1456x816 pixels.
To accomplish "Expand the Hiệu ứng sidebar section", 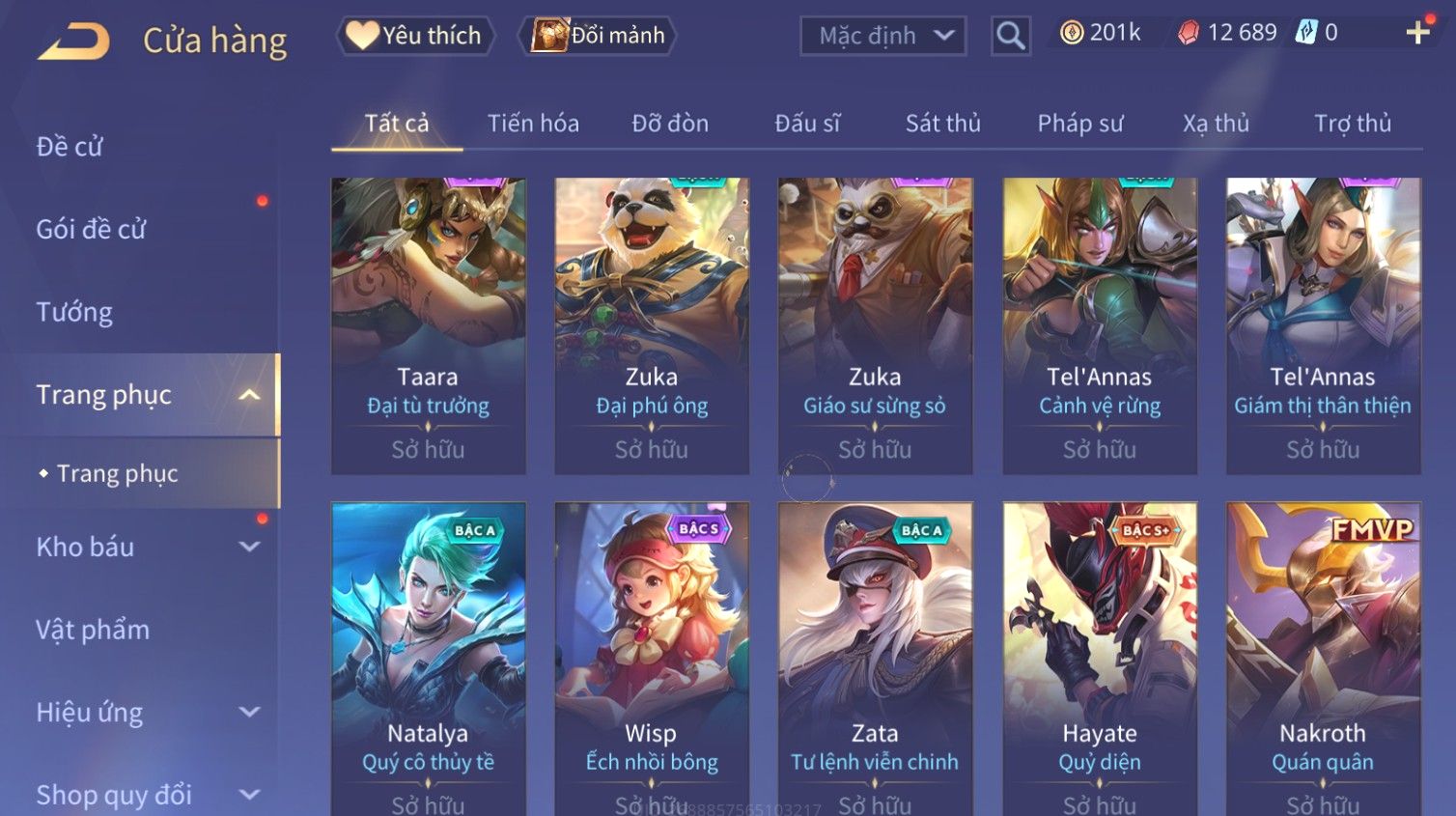I will point(249,712).
